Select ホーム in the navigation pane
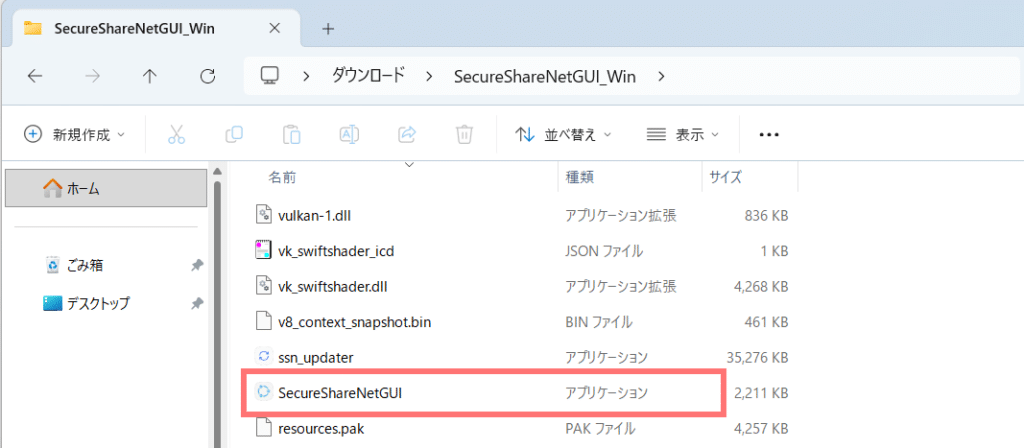 pyautogui.click(x=82, y=188)
